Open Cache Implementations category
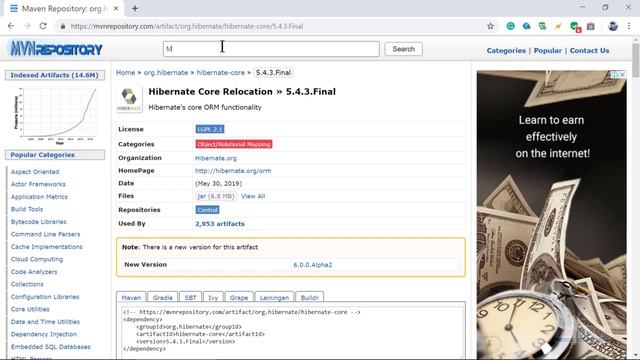 47,247
